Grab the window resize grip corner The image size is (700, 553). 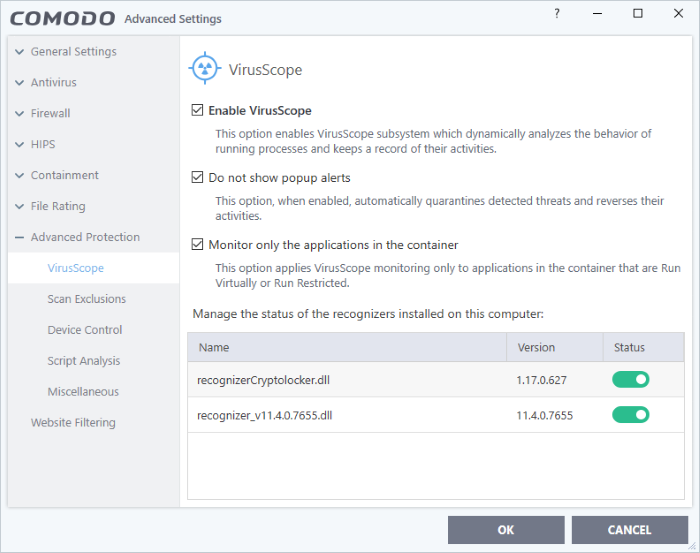click(692, 545)
